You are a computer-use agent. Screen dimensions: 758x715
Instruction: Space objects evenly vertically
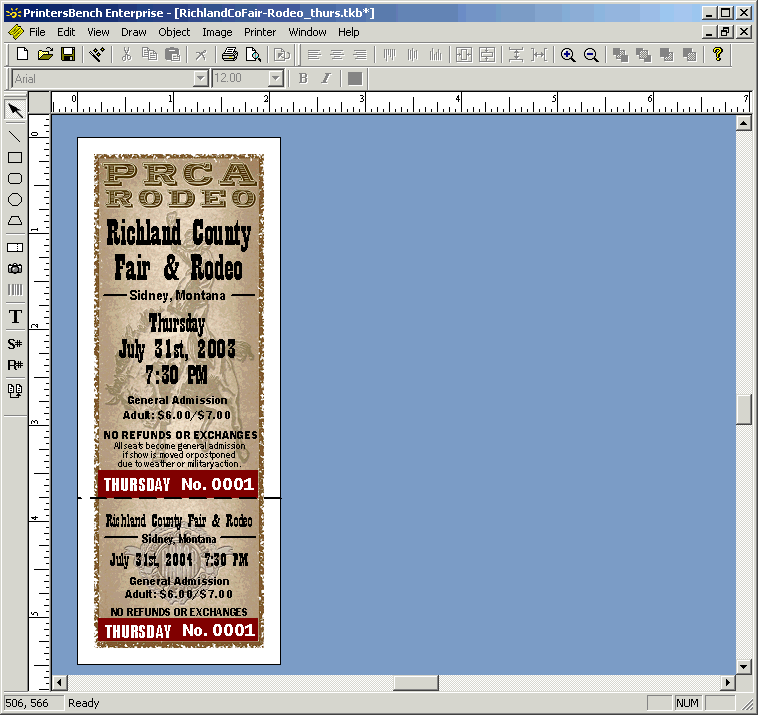[516, 55]
